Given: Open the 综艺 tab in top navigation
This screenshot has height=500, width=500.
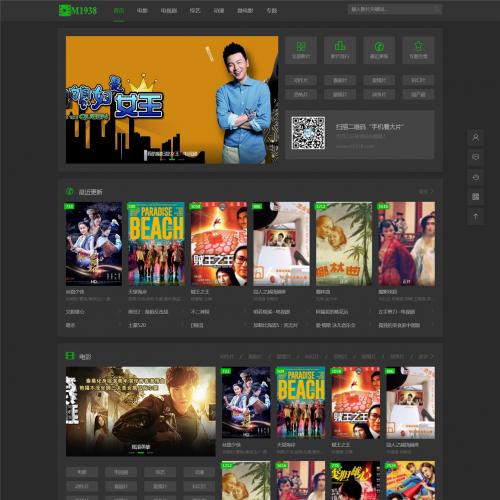Looking at the screenshot, I should 195,11.
